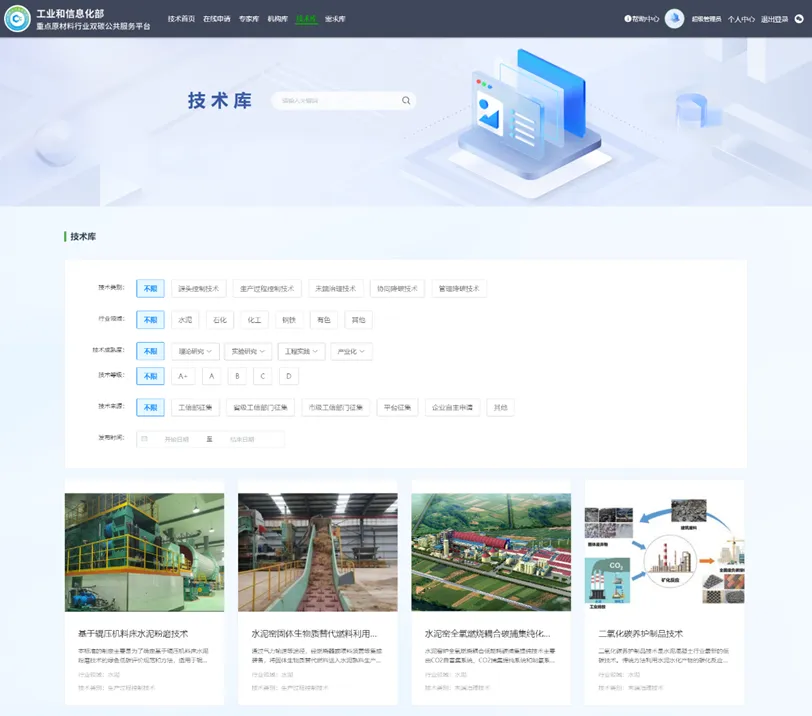This screenshot has height=716, width=812.
Task: Select 水泥 industry filter
Action: click(184, 320)
